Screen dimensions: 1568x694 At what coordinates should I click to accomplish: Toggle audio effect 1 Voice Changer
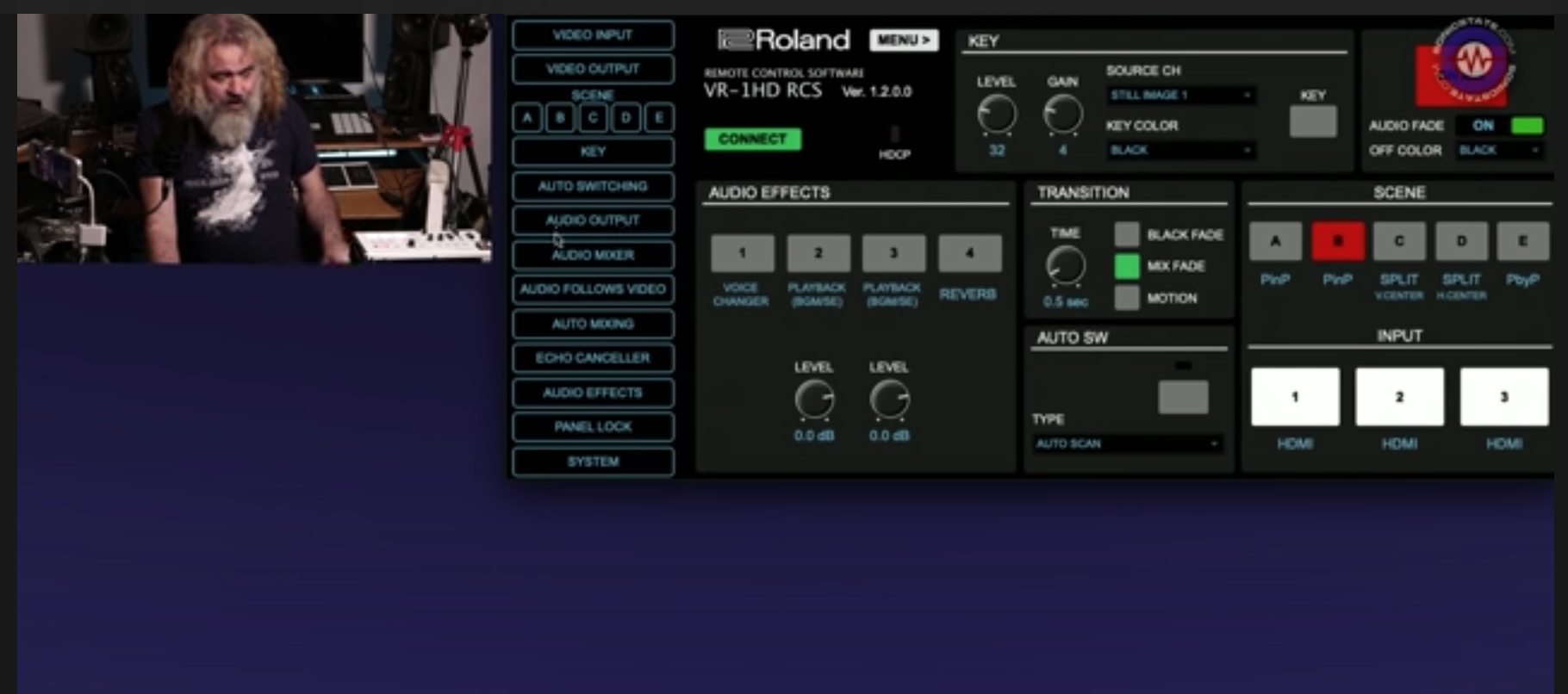point(743,253)
